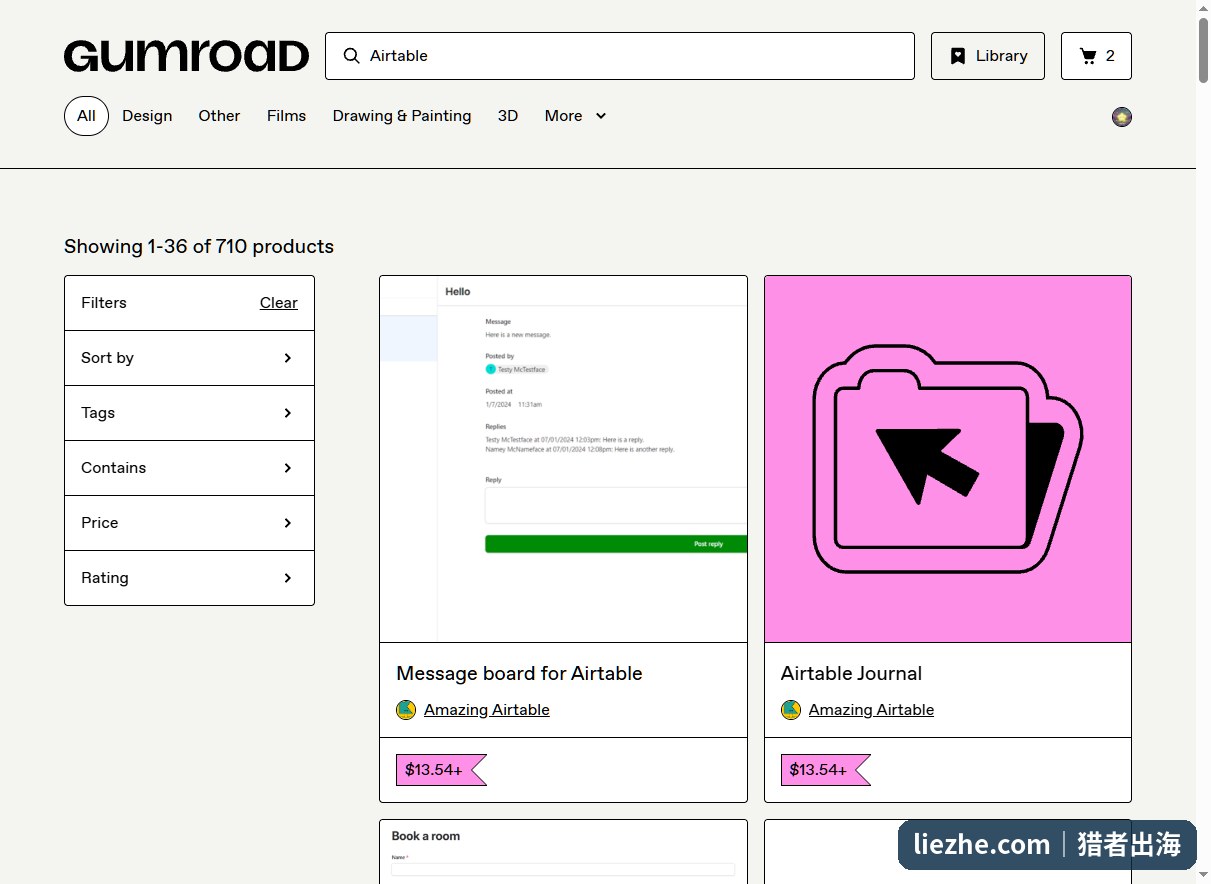This screenshot has width=1211, height=884.
Task: Expand the Tags filter
Action: 189,413
